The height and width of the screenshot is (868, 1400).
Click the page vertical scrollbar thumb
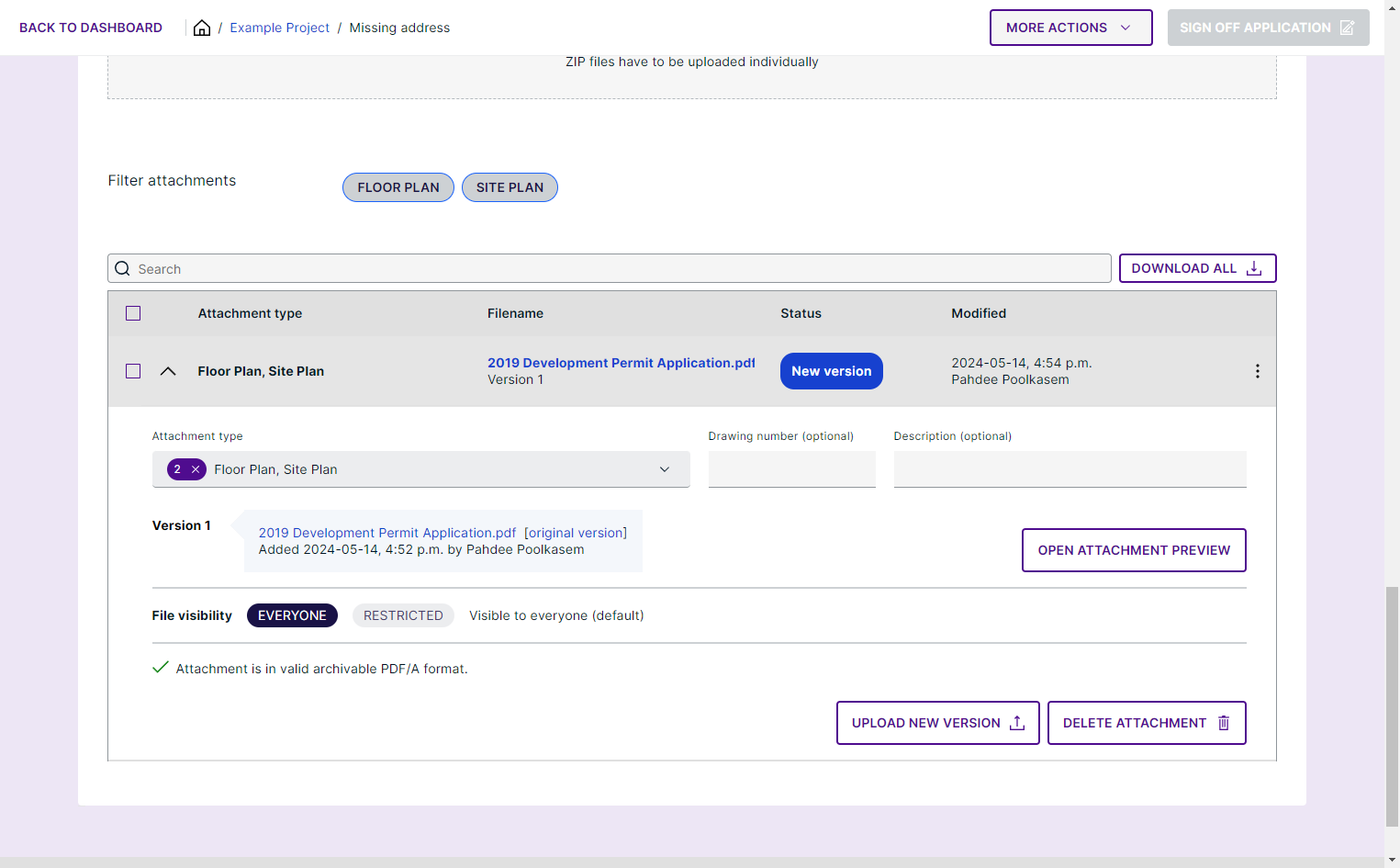[x=1392, y=706]
